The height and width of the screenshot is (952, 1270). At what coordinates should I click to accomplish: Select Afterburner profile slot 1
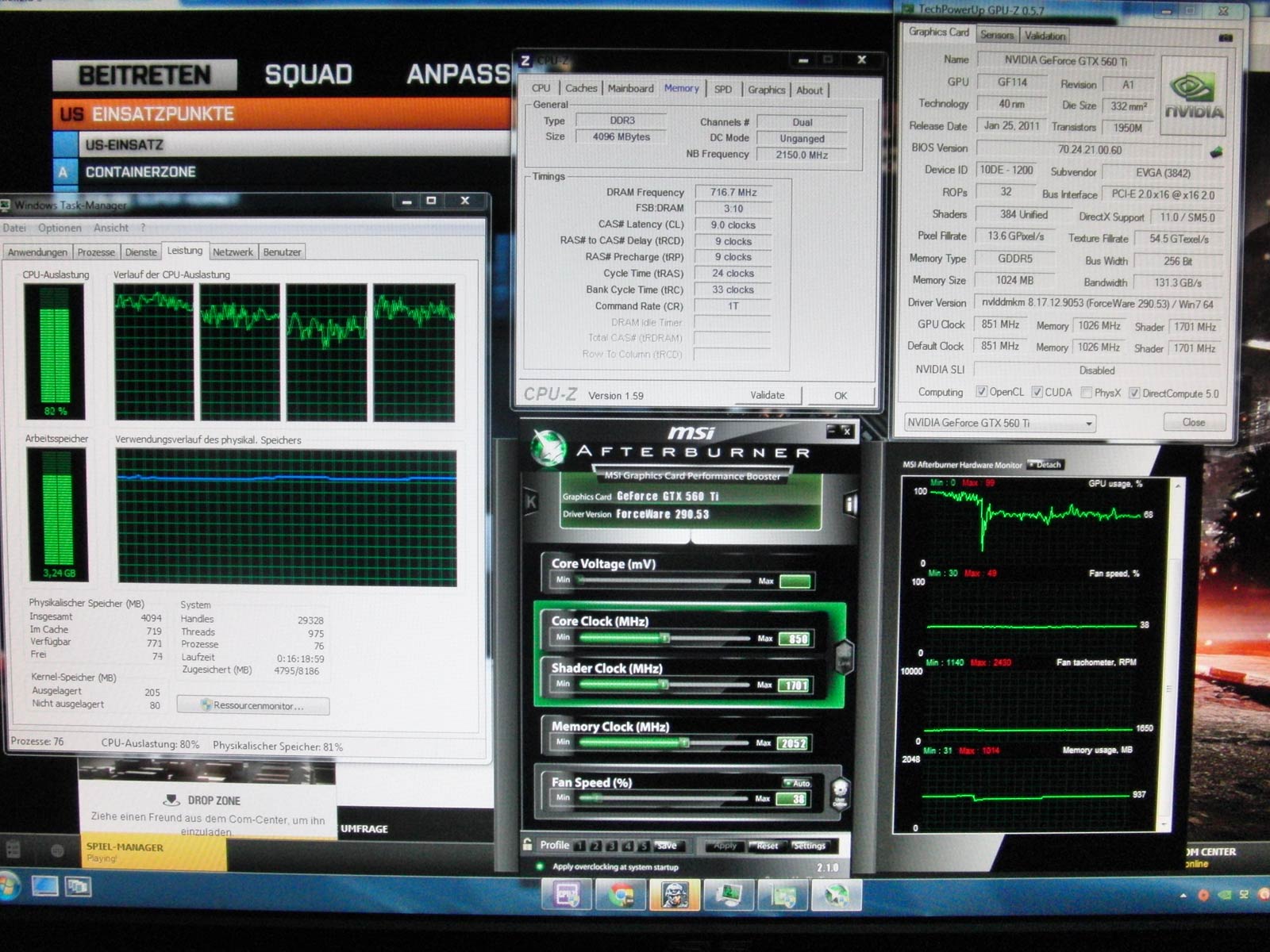[x=580, y=846]
